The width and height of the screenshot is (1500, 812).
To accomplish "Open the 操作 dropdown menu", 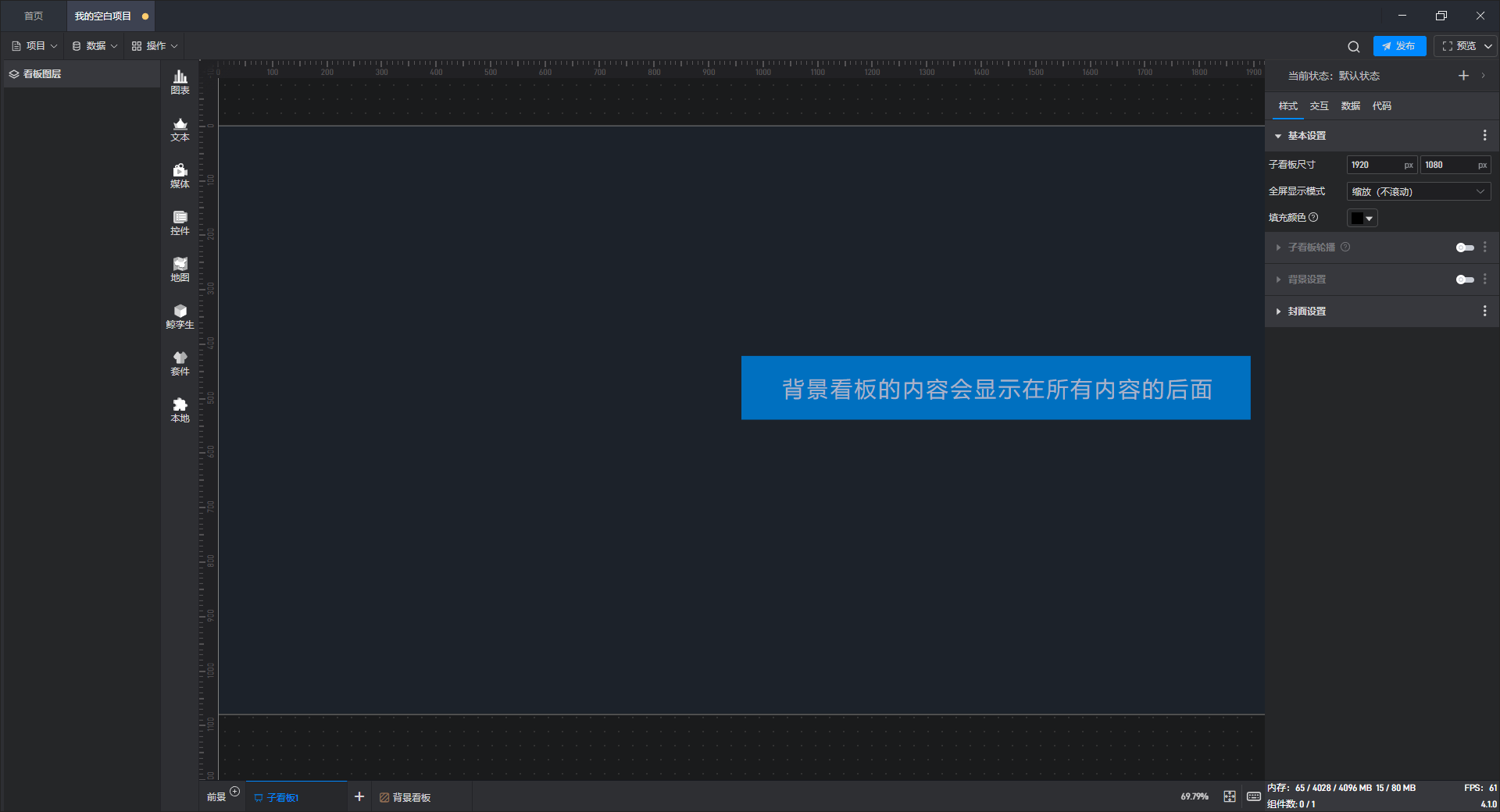I will coord(155,46).
